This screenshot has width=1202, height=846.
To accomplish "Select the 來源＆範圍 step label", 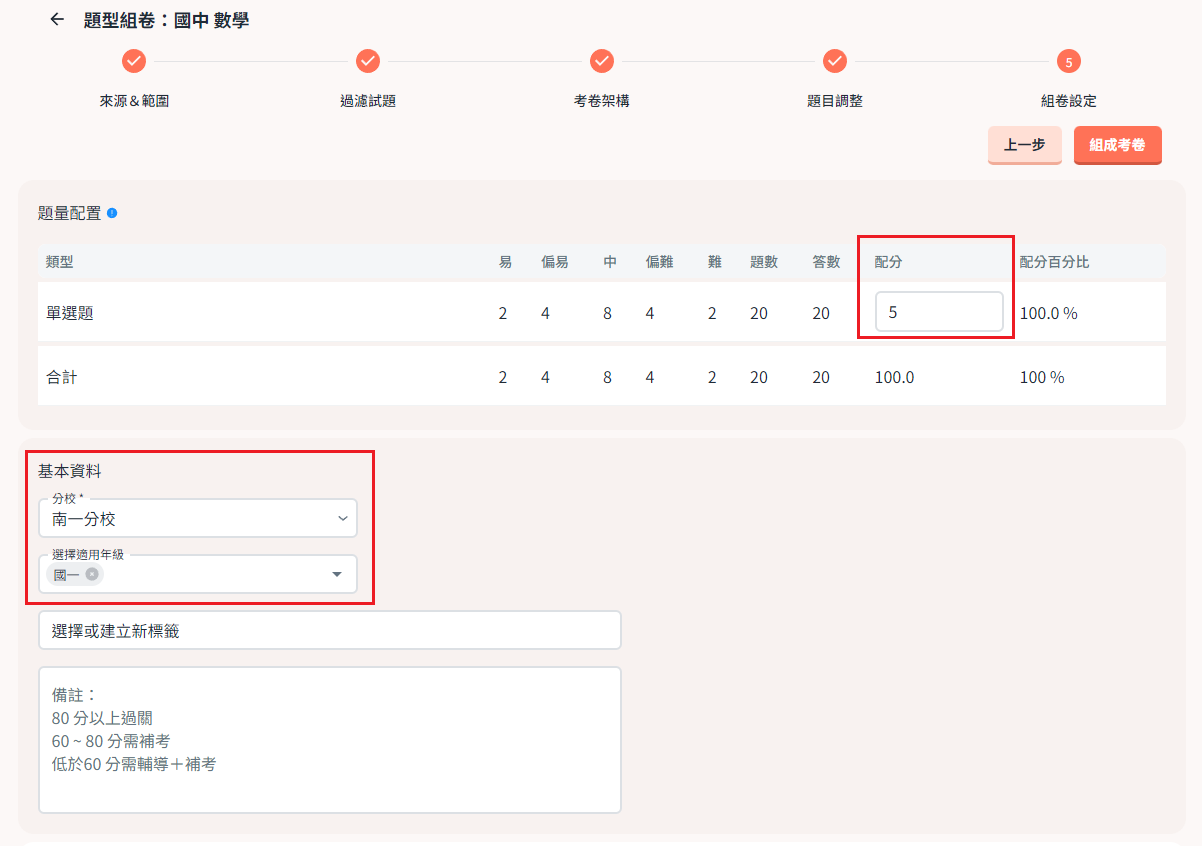I will tap(134, 101).
